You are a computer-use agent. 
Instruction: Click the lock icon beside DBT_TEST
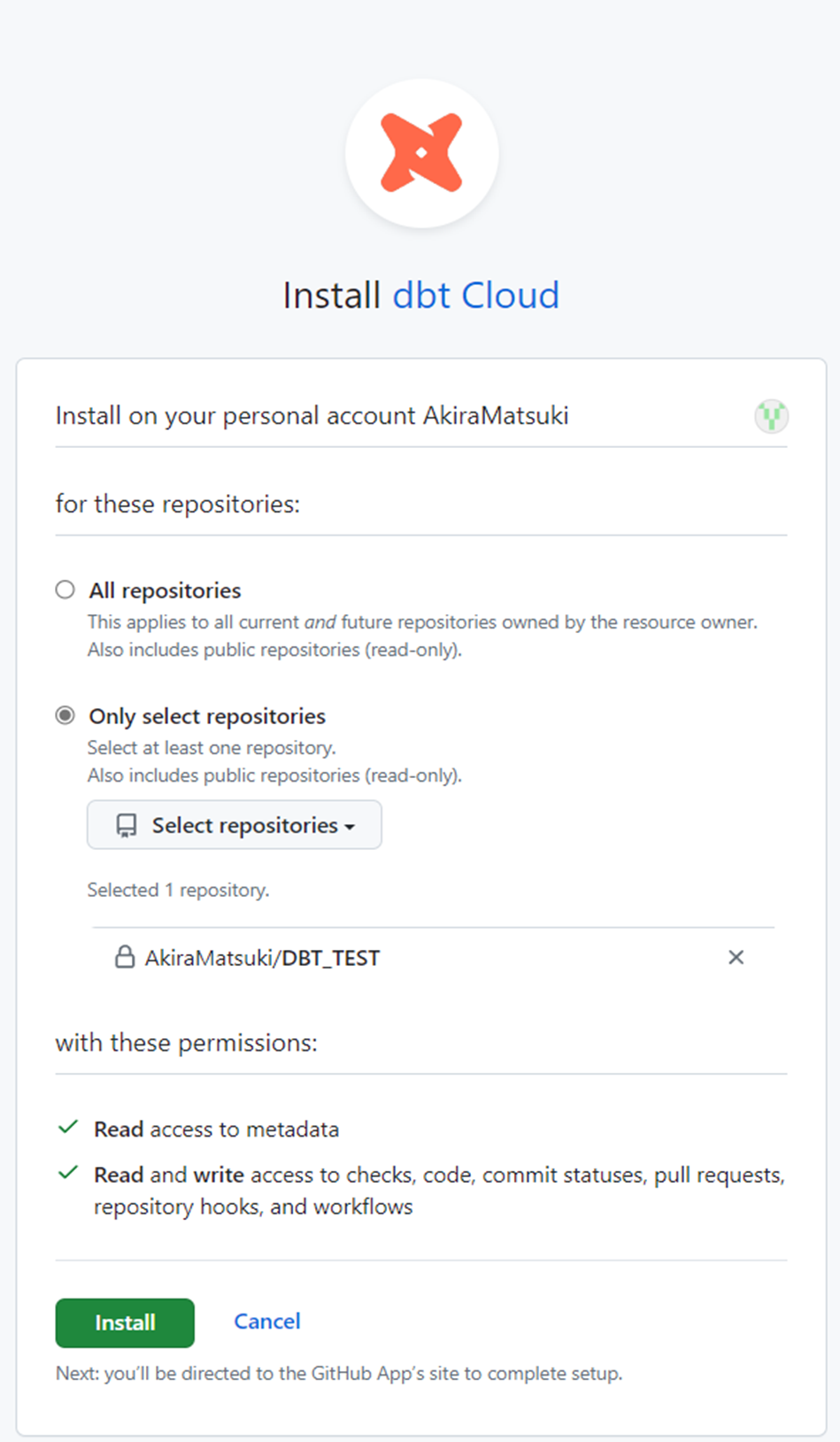pyautogui.click(x=125, y=957)
